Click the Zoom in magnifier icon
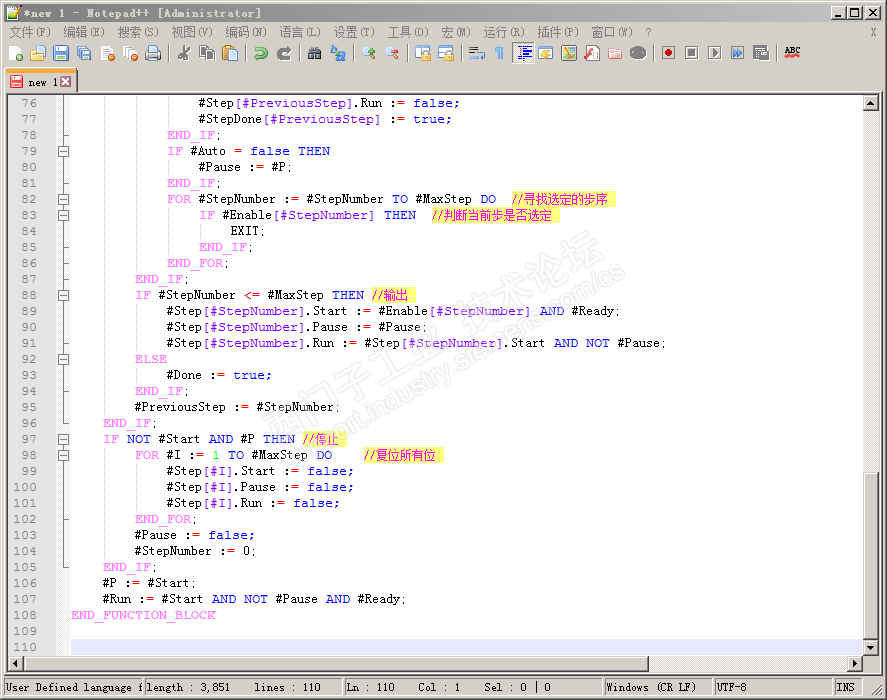This screenshot has height=700, width=887. tap(369, 53)
